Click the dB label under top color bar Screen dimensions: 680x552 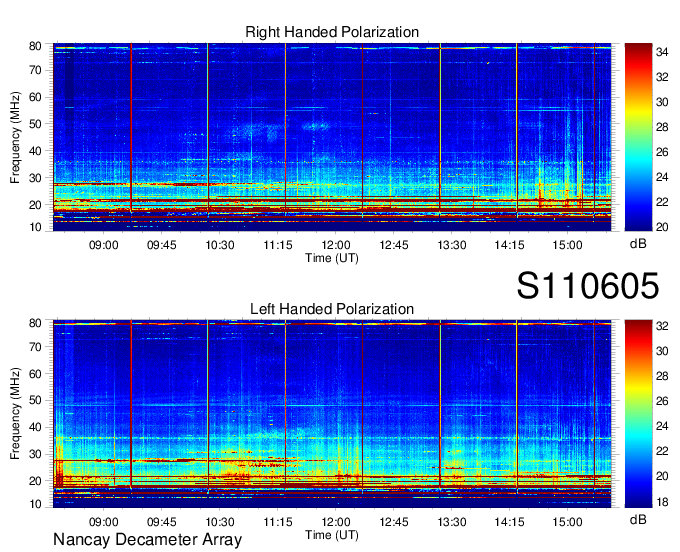point(638,244)
